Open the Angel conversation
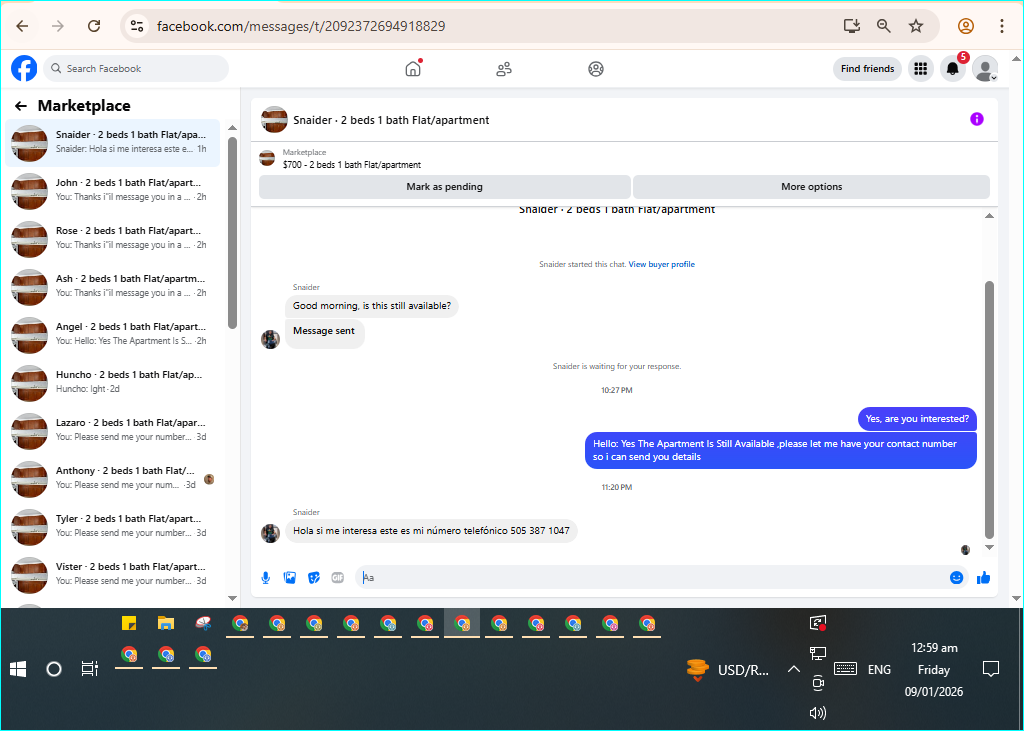 [x=113, y=335]
